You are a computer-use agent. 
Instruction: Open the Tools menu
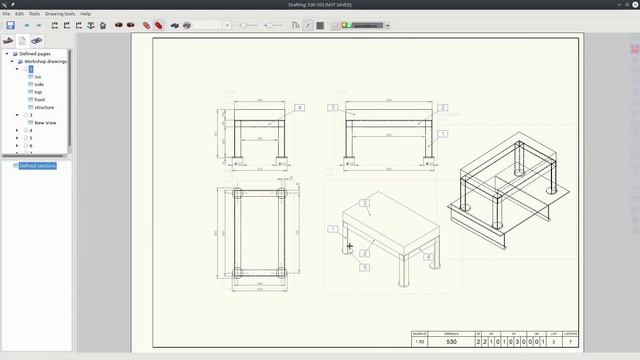[x=34, y=13]
